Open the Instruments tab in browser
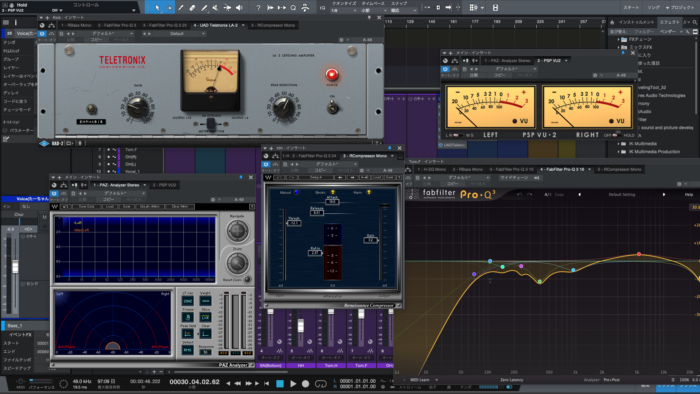 click(x=636, y=22)
